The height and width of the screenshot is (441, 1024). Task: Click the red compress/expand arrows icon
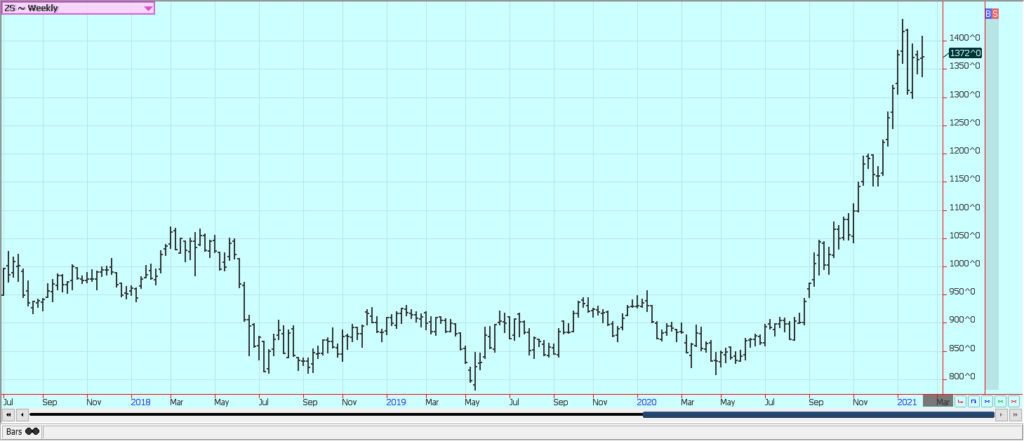tap(1014, 401)
